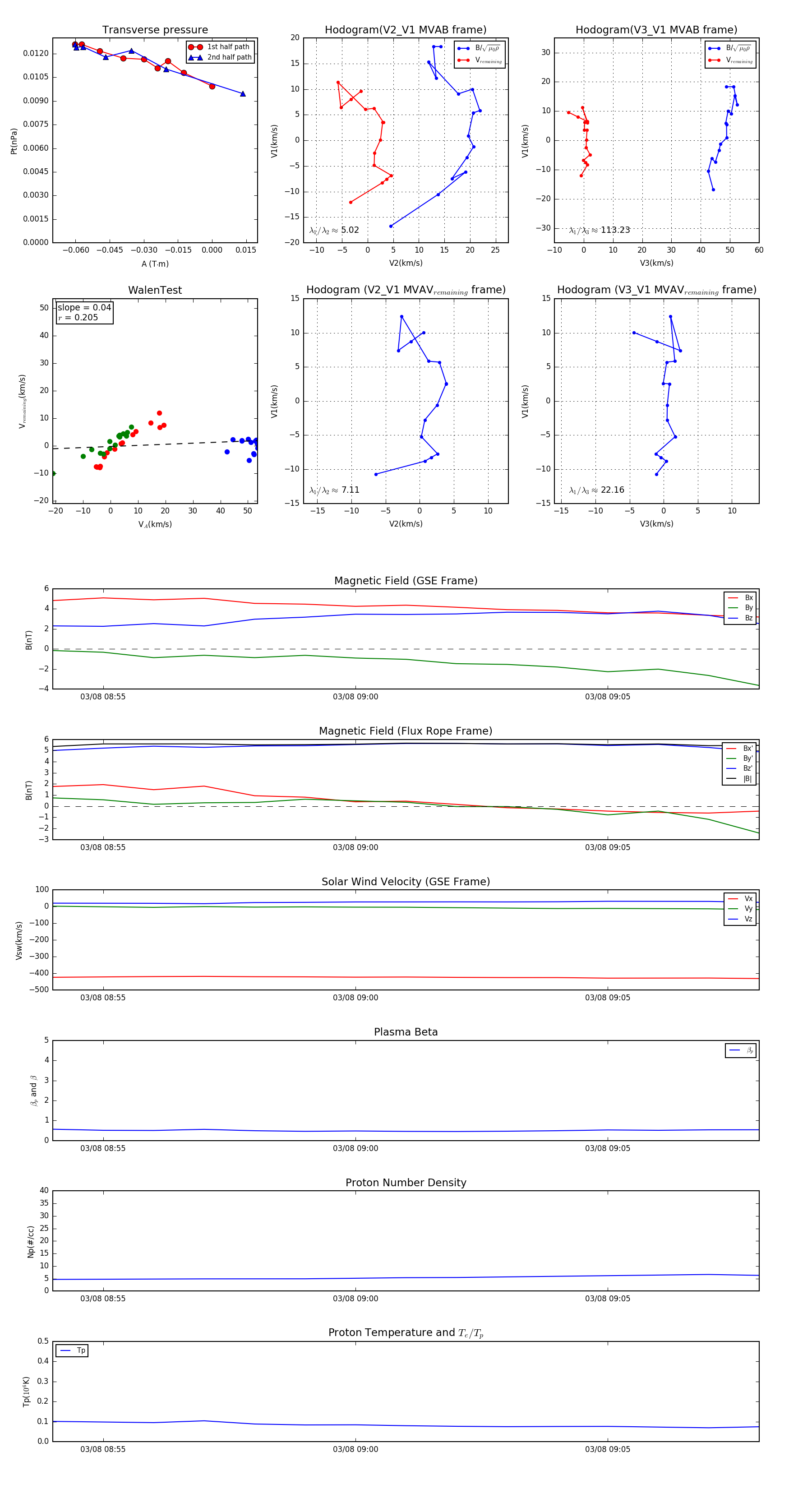Select the "|B|" legend entry
The width and height of the screenshot is (812, 1489).
[740, 779]
